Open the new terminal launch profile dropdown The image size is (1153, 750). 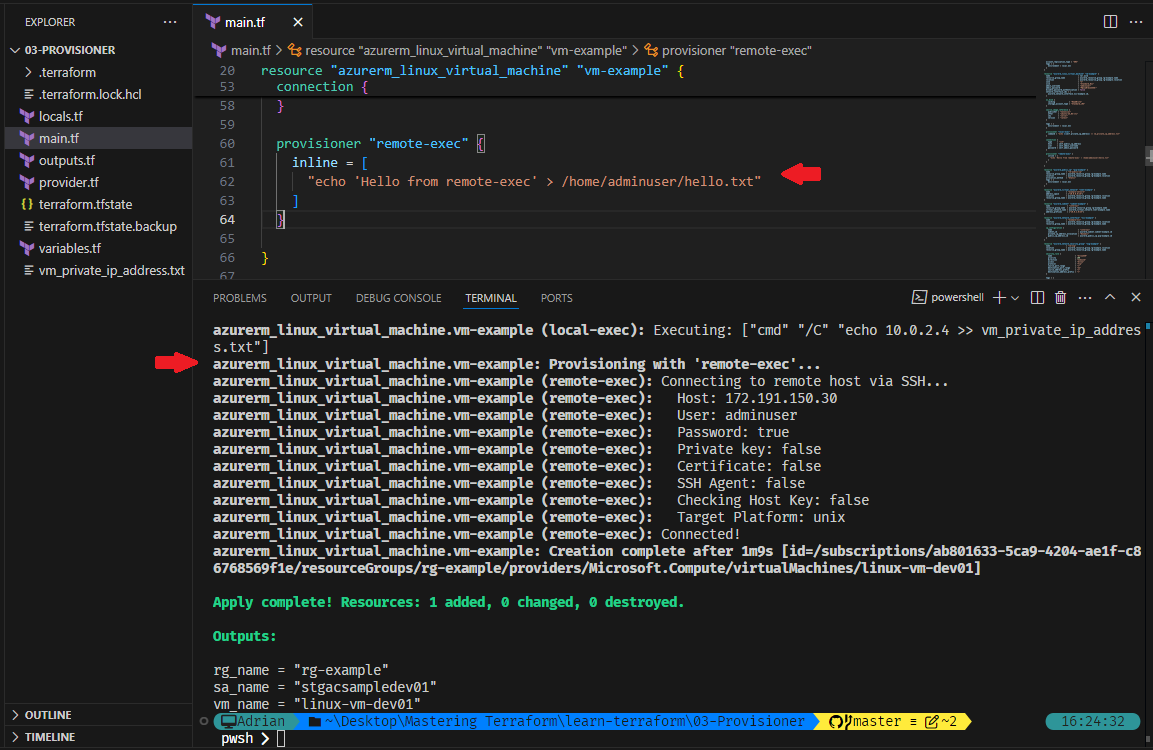click(1015, 298)
